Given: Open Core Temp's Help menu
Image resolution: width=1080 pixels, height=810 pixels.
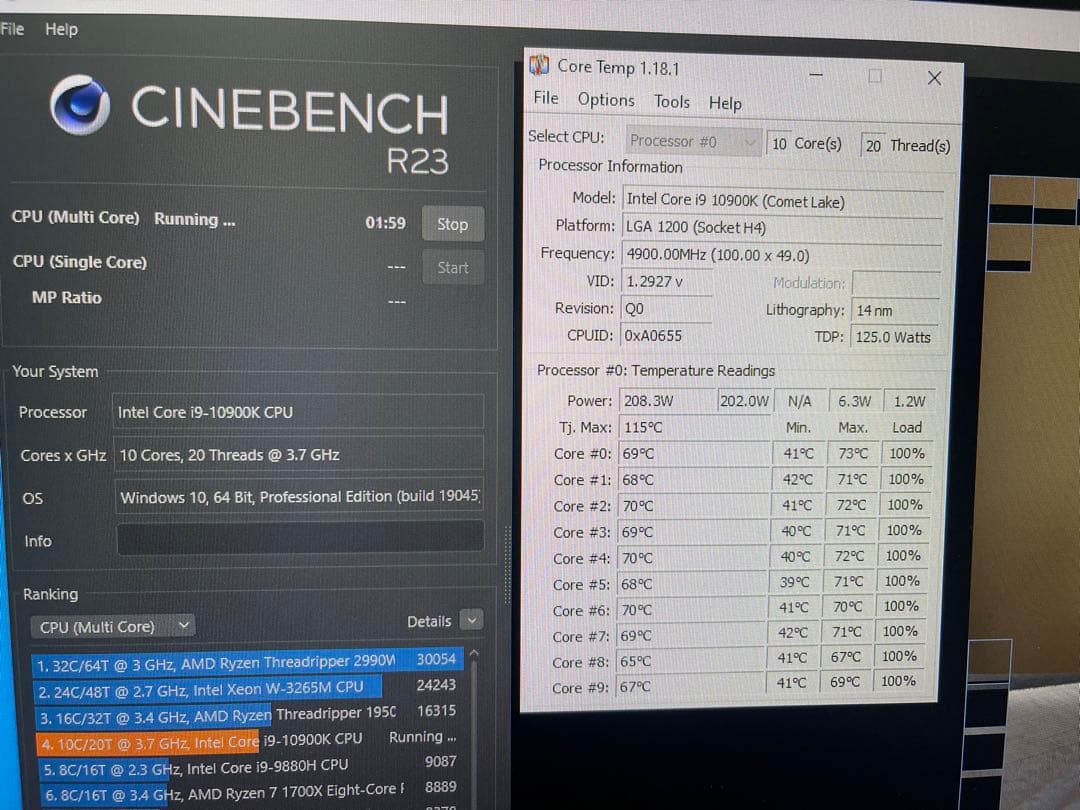Looking at the screenshot, I should [725, 103].
